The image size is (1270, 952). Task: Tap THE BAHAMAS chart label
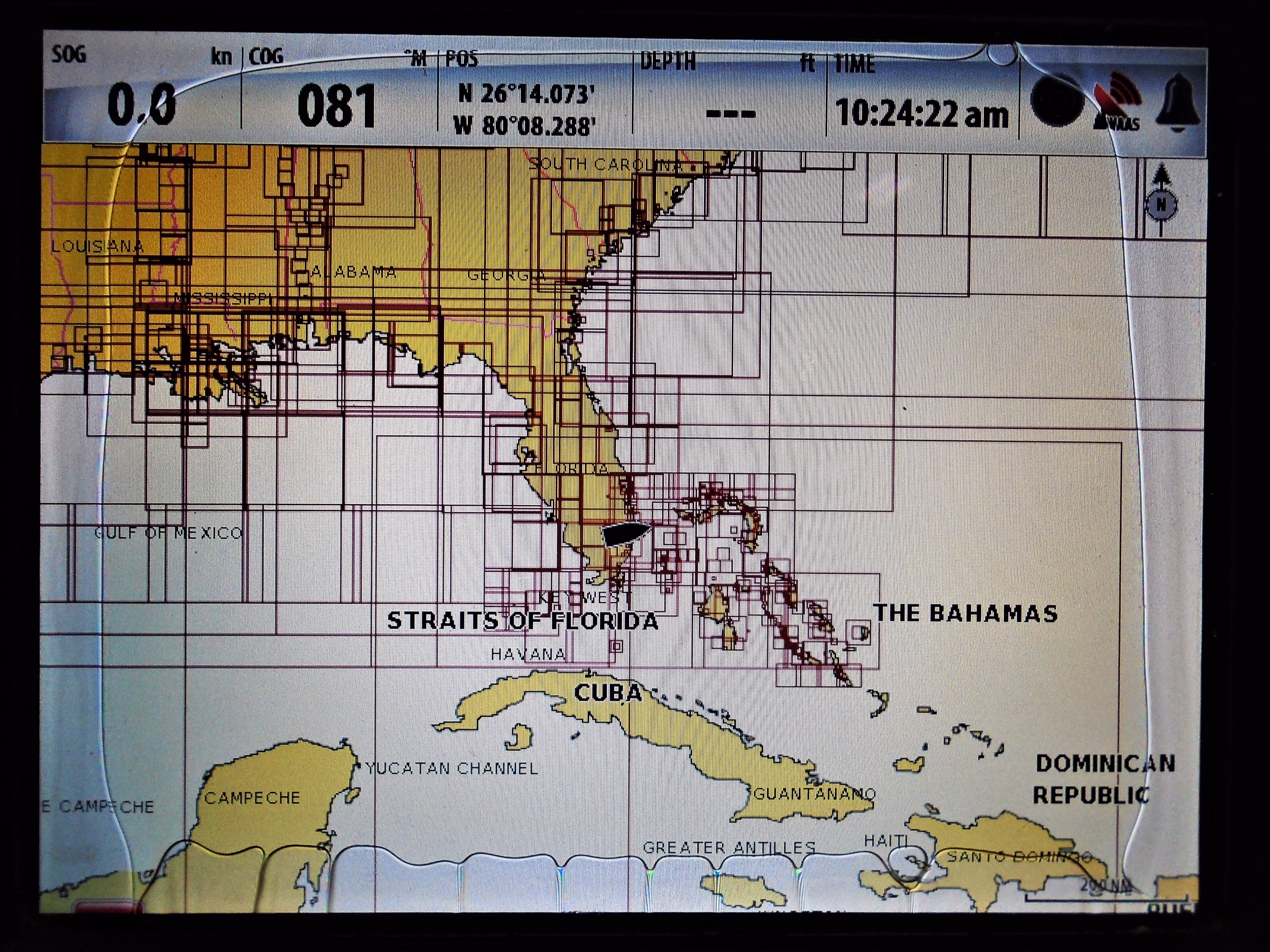(965, 613)
